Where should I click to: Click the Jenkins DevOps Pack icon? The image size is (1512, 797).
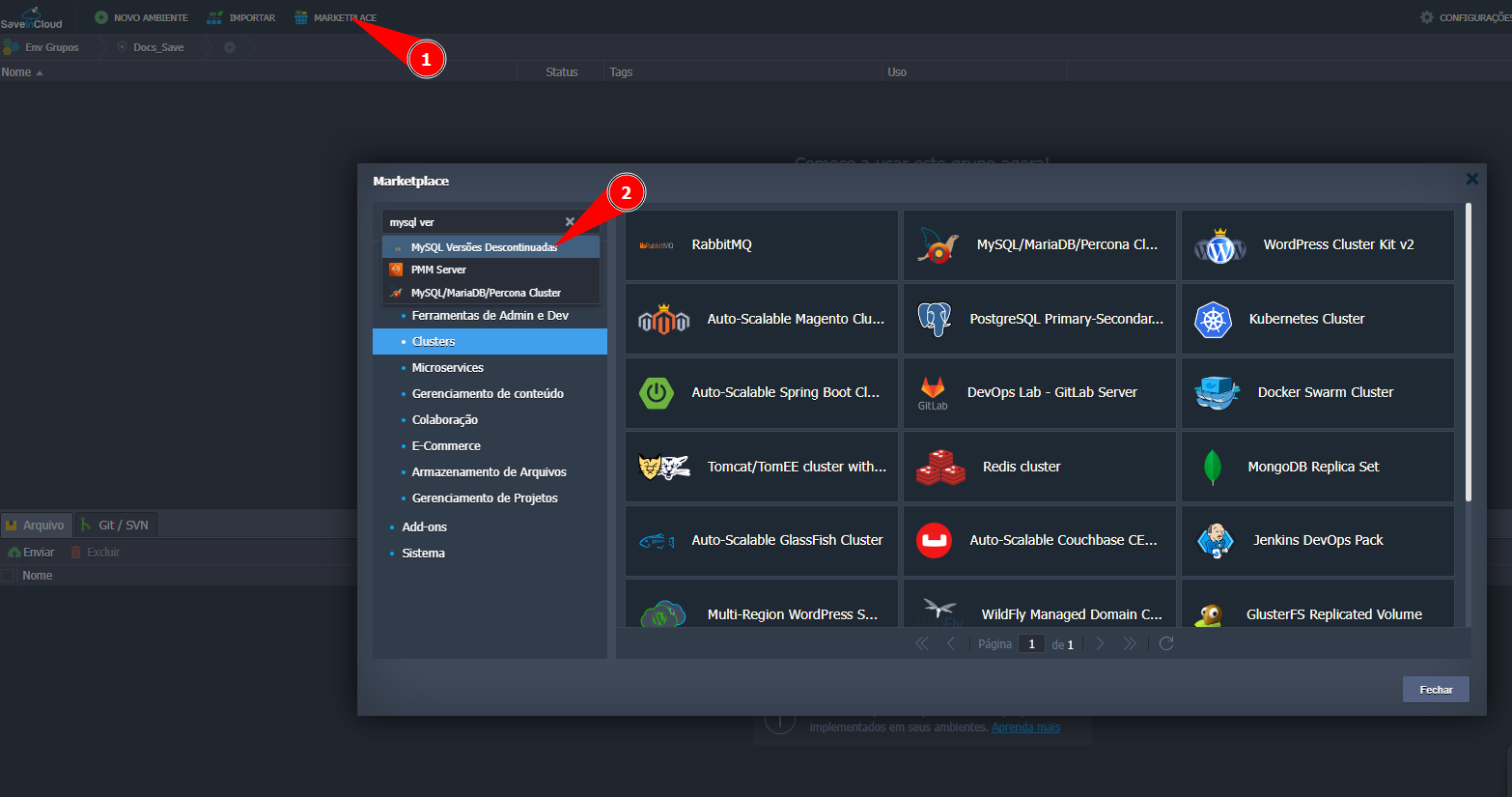coord(1215,541)
